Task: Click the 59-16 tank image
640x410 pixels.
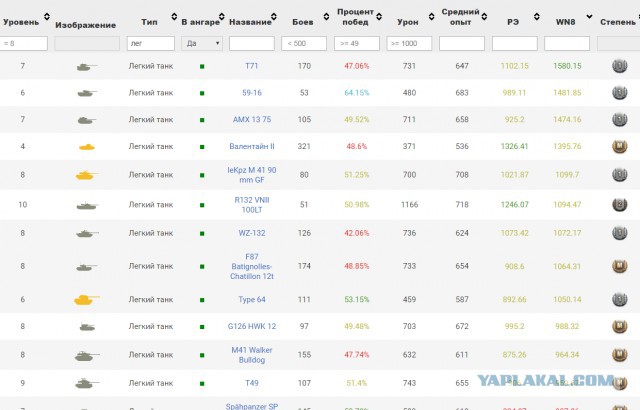Action: tap(87, 93)
